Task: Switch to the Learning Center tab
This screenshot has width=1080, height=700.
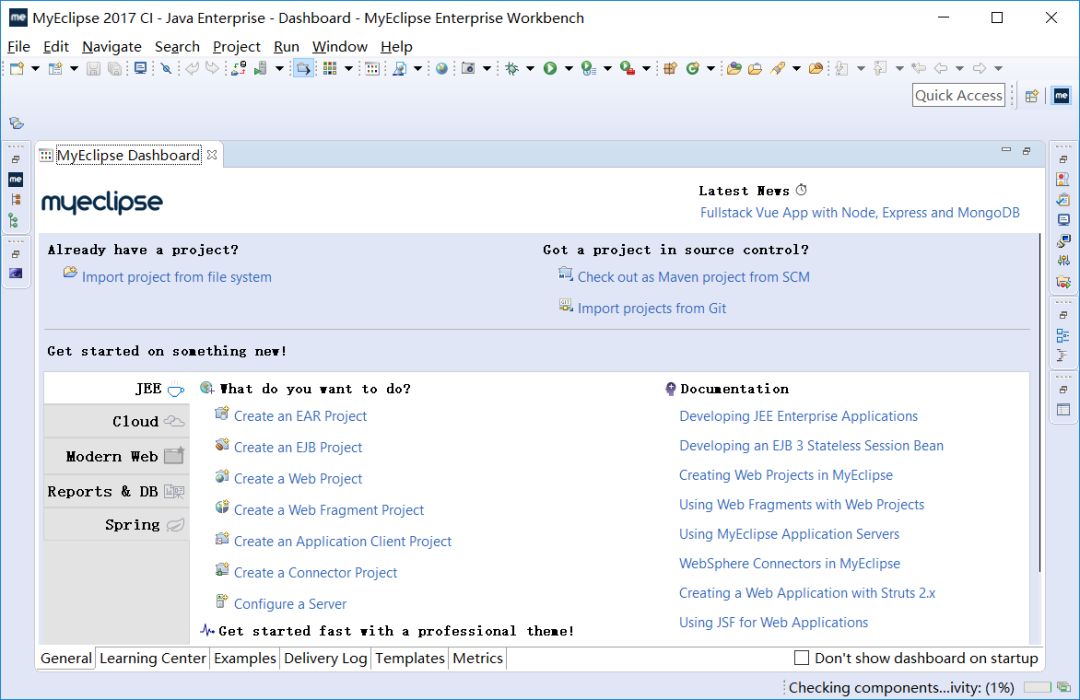Action: [x=152, y=658]
